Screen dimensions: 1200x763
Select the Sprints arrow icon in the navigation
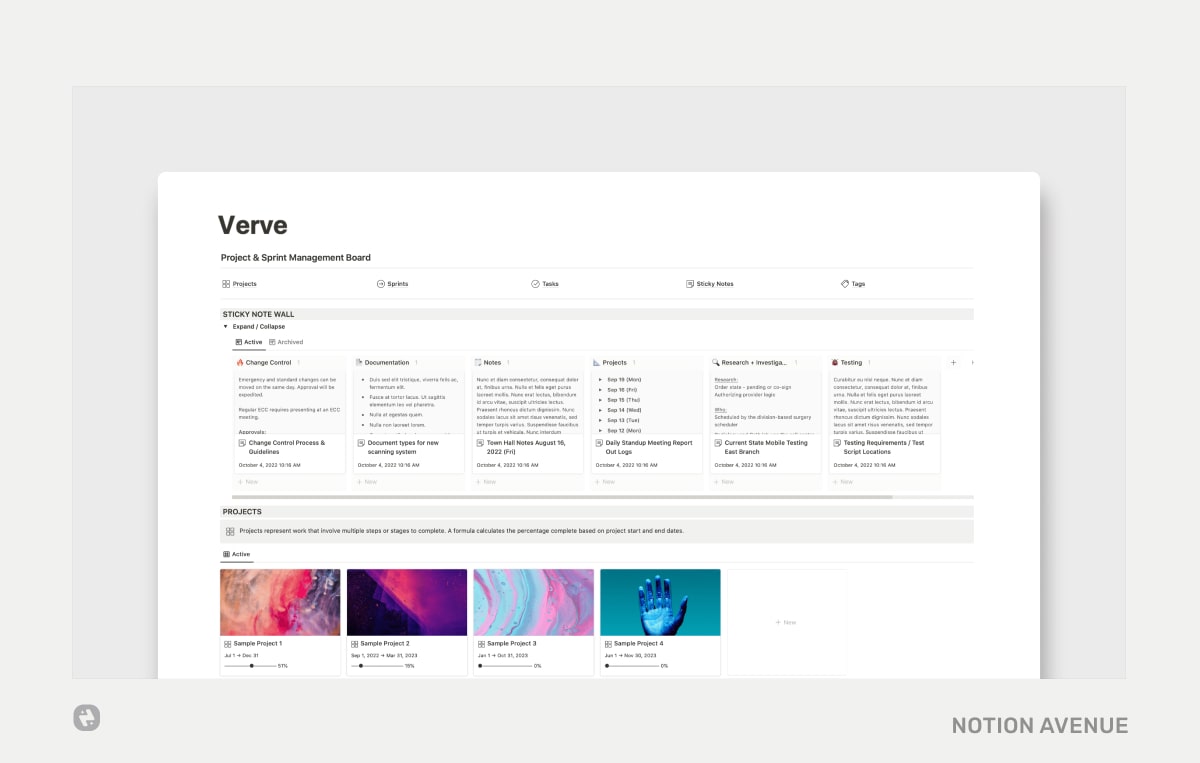[380, 283]
